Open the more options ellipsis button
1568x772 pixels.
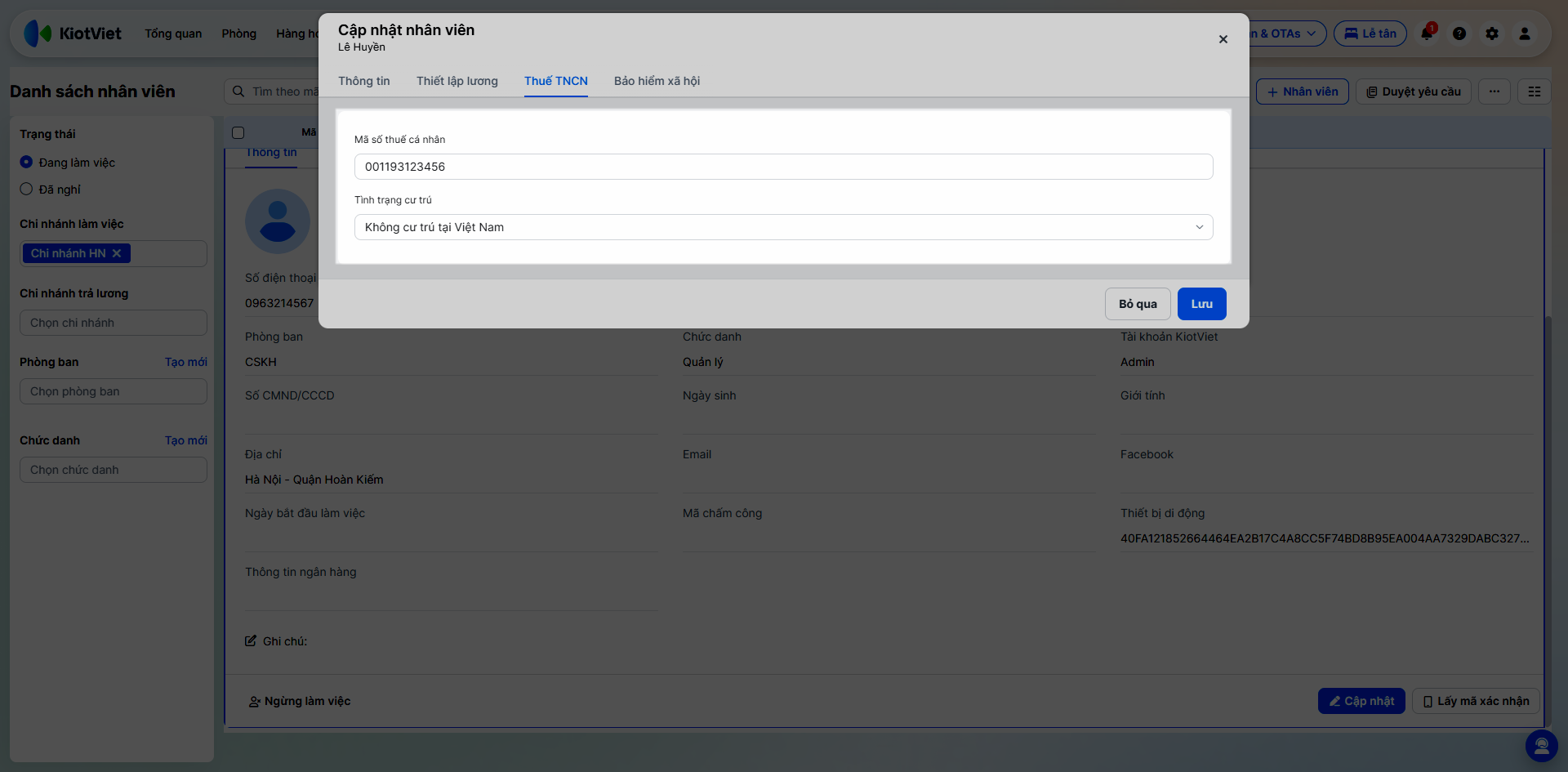coord(1494,91)
